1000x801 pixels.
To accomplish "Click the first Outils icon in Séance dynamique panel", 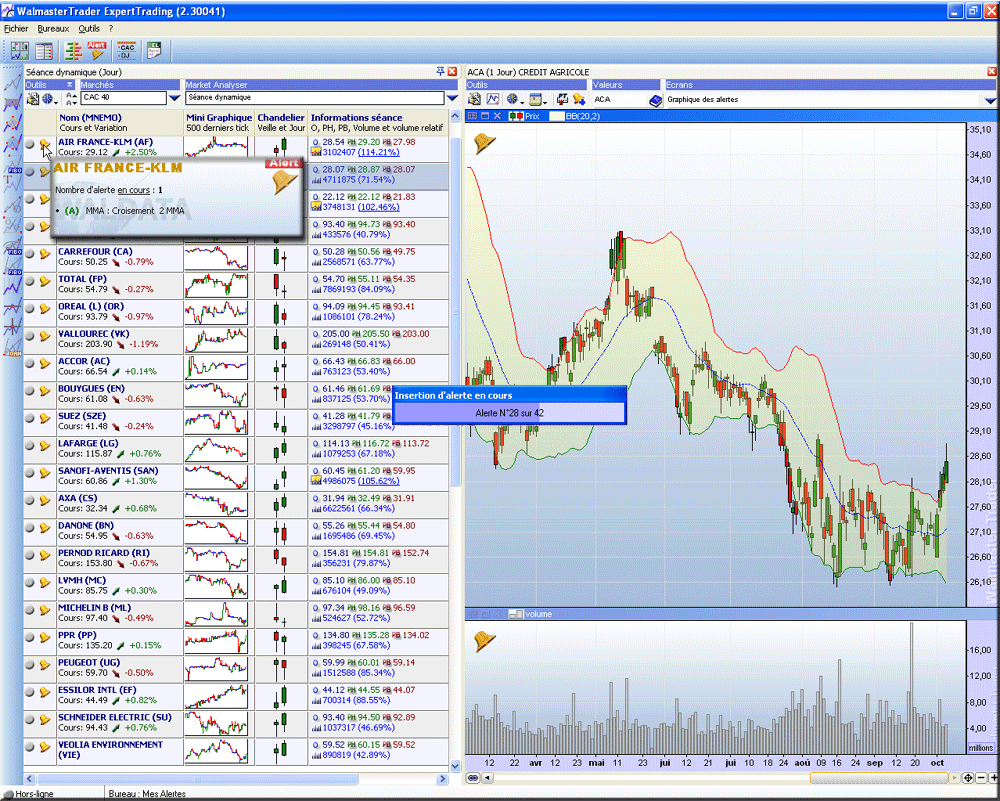I will (33, 99).
